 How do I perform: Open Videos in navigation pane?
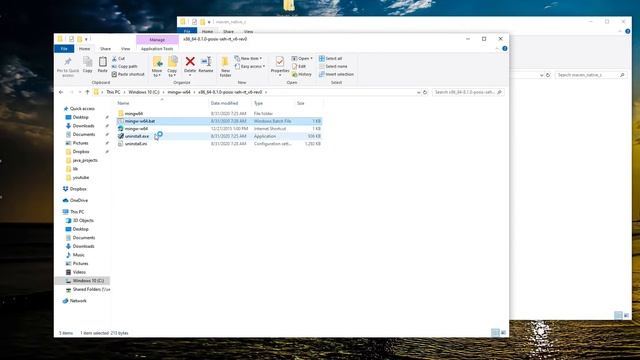79,272
